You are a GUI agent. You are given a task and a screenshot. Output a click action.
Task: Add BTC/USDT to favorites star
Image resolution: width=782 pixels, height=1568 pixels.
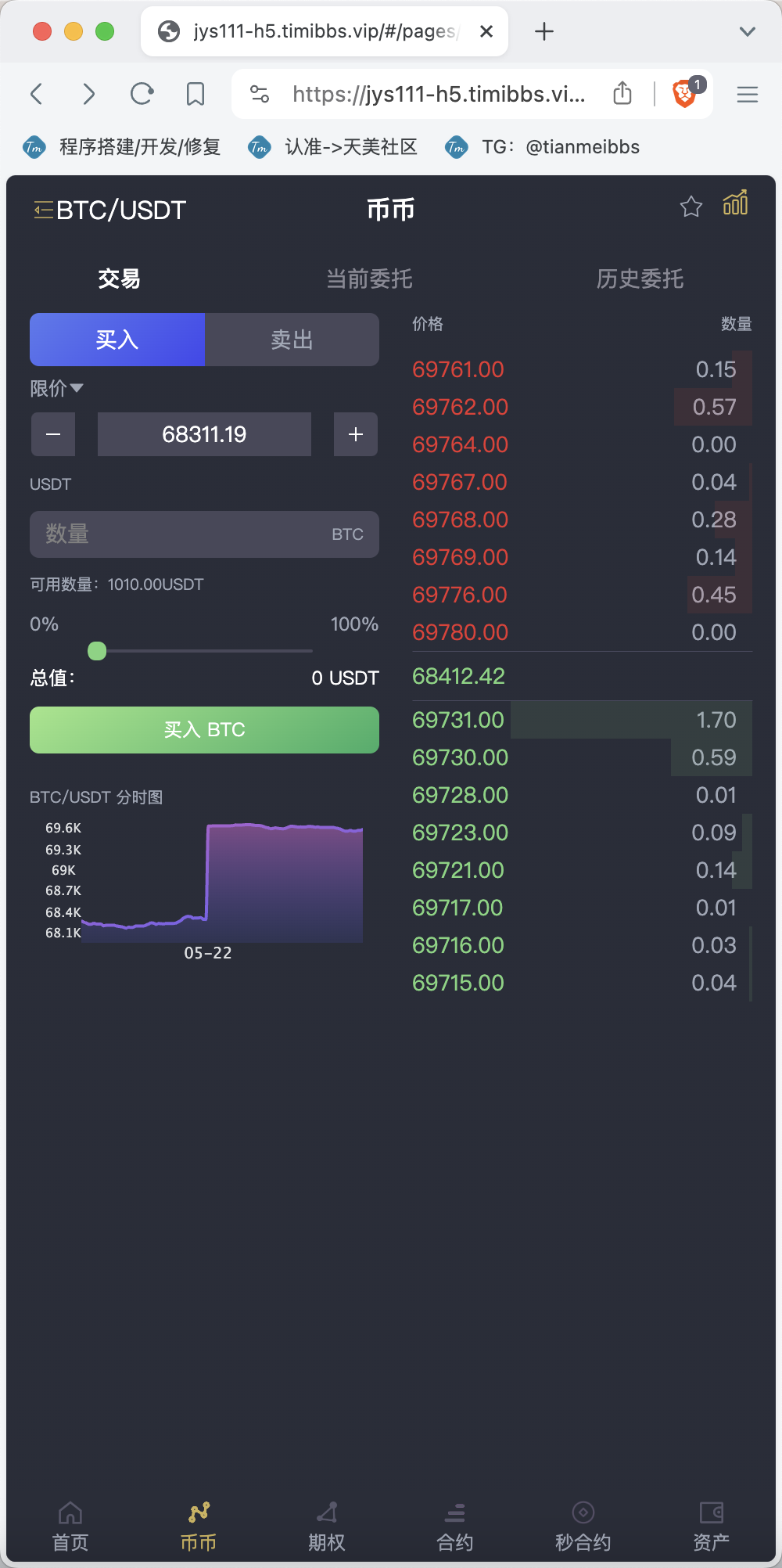tap(691, 207)
